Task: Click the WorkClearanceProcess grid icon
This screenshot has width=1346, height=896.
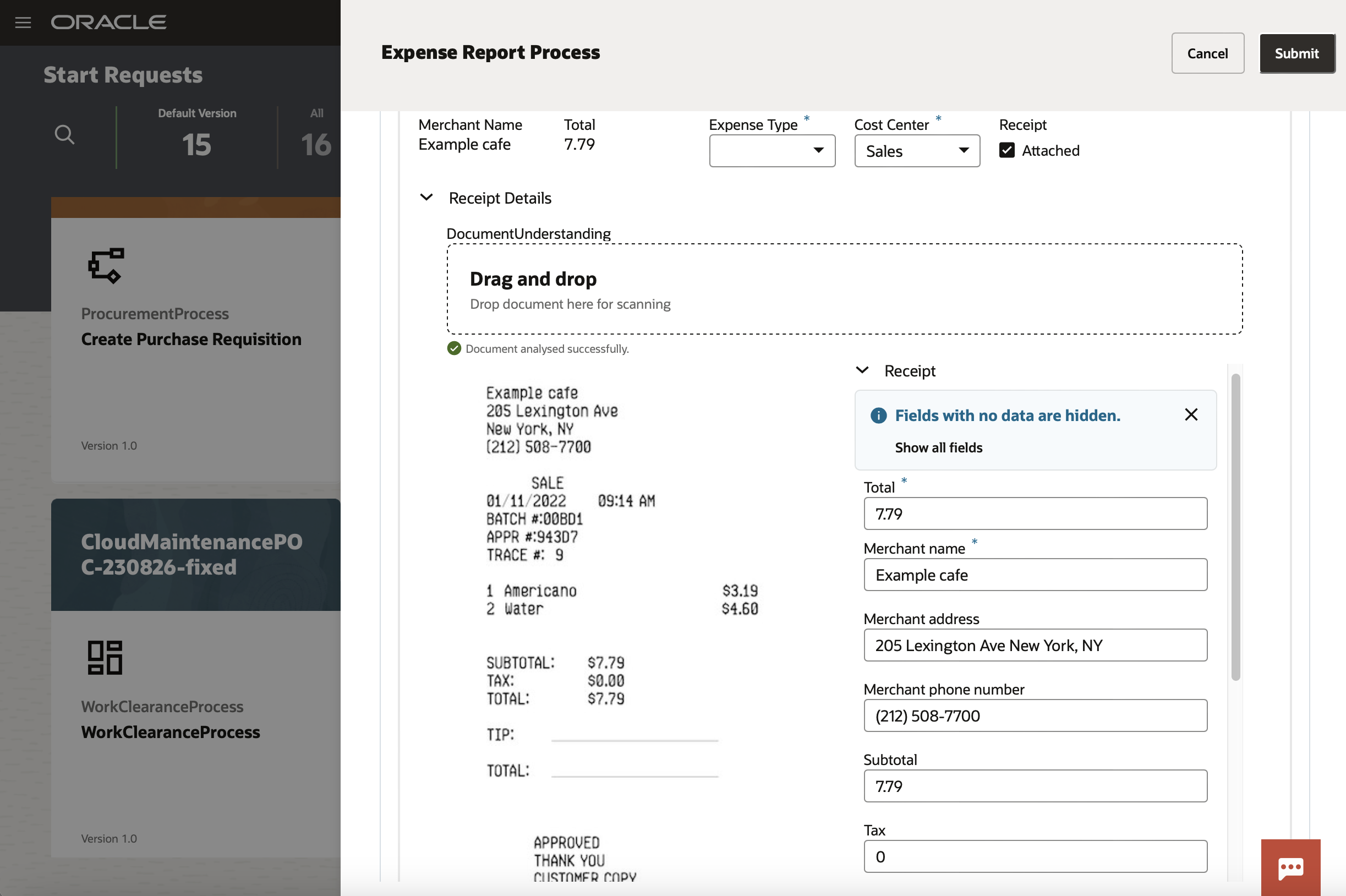Action: (105, 657)
